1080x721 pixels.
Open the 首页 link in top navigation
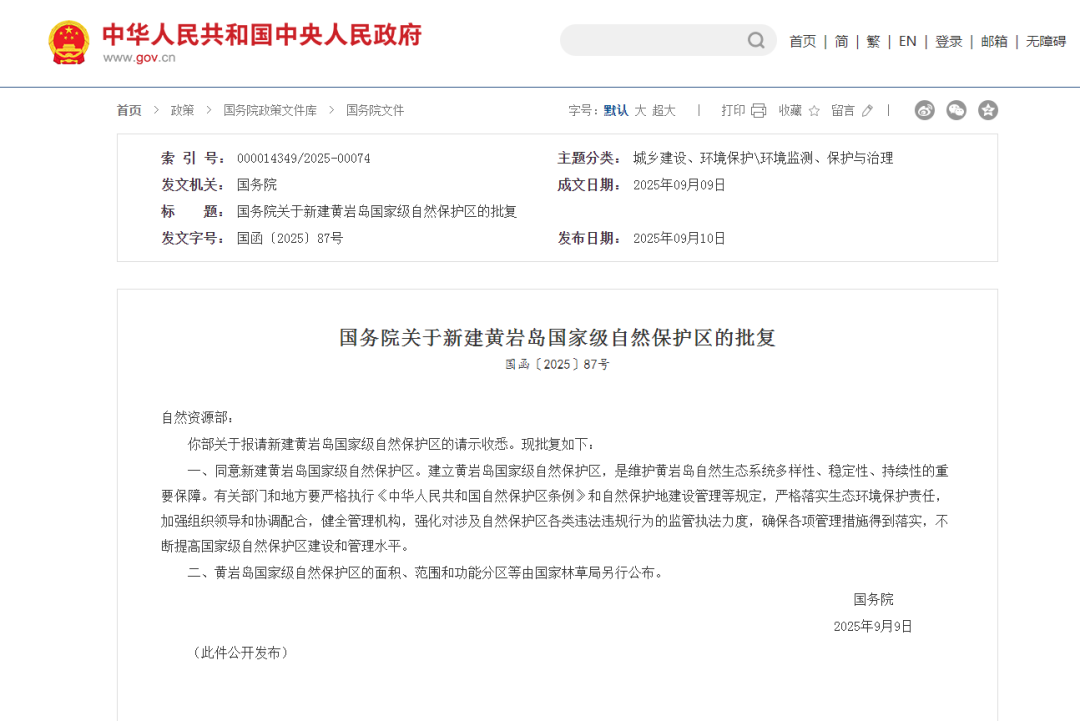802,41
